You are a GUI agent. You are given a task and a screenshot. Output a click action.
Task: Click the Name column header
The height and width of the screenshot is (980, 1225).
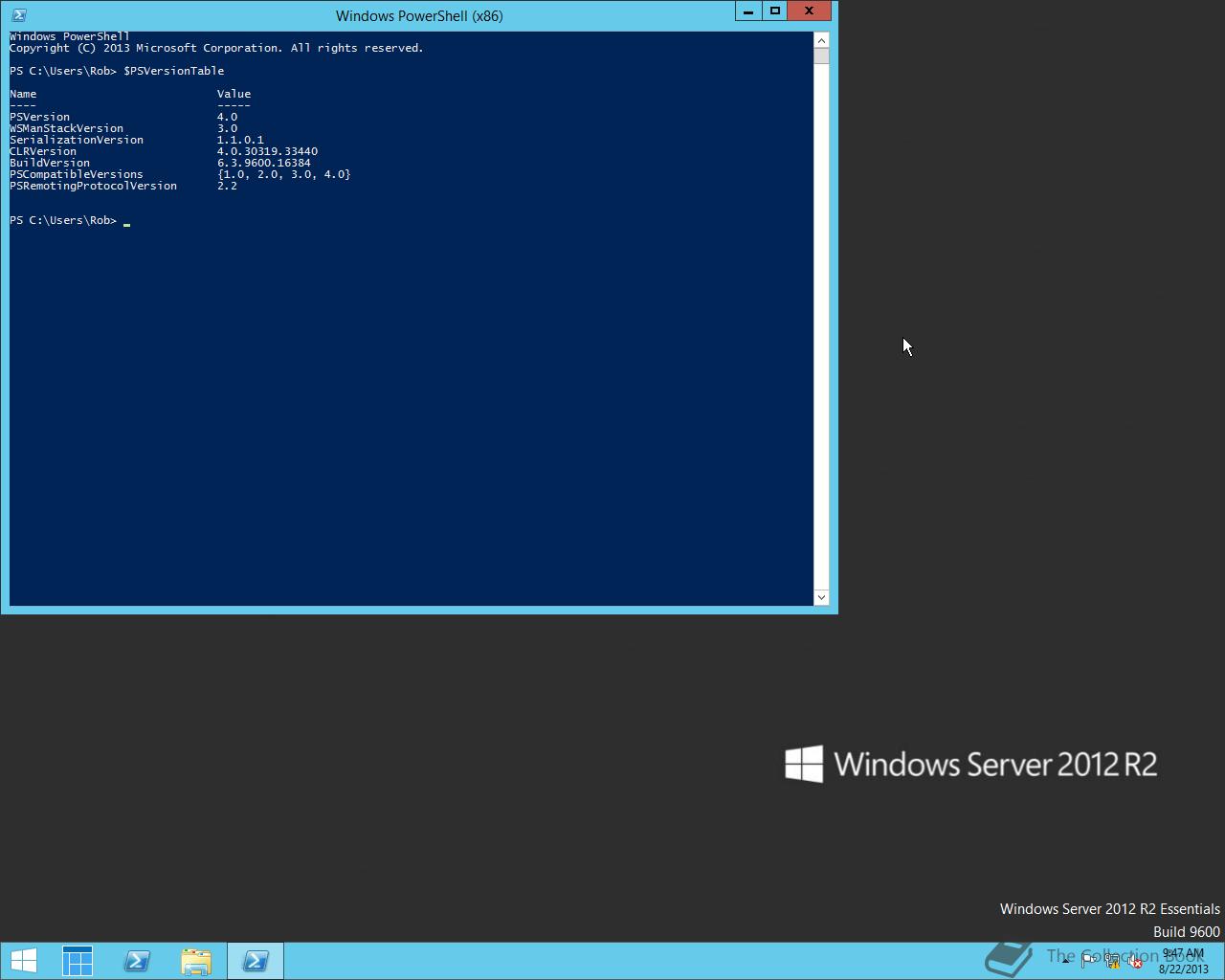(23, 94)
